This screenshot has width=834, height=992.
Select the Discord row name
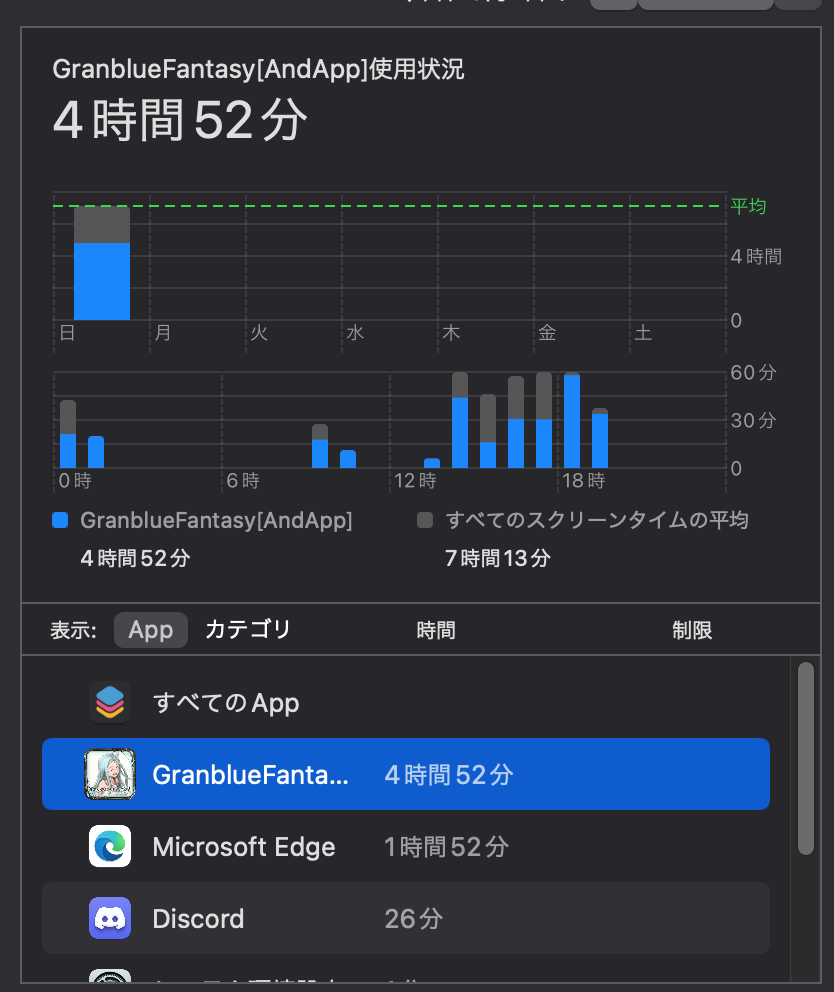pyautogui.click(x=198, y=919)
